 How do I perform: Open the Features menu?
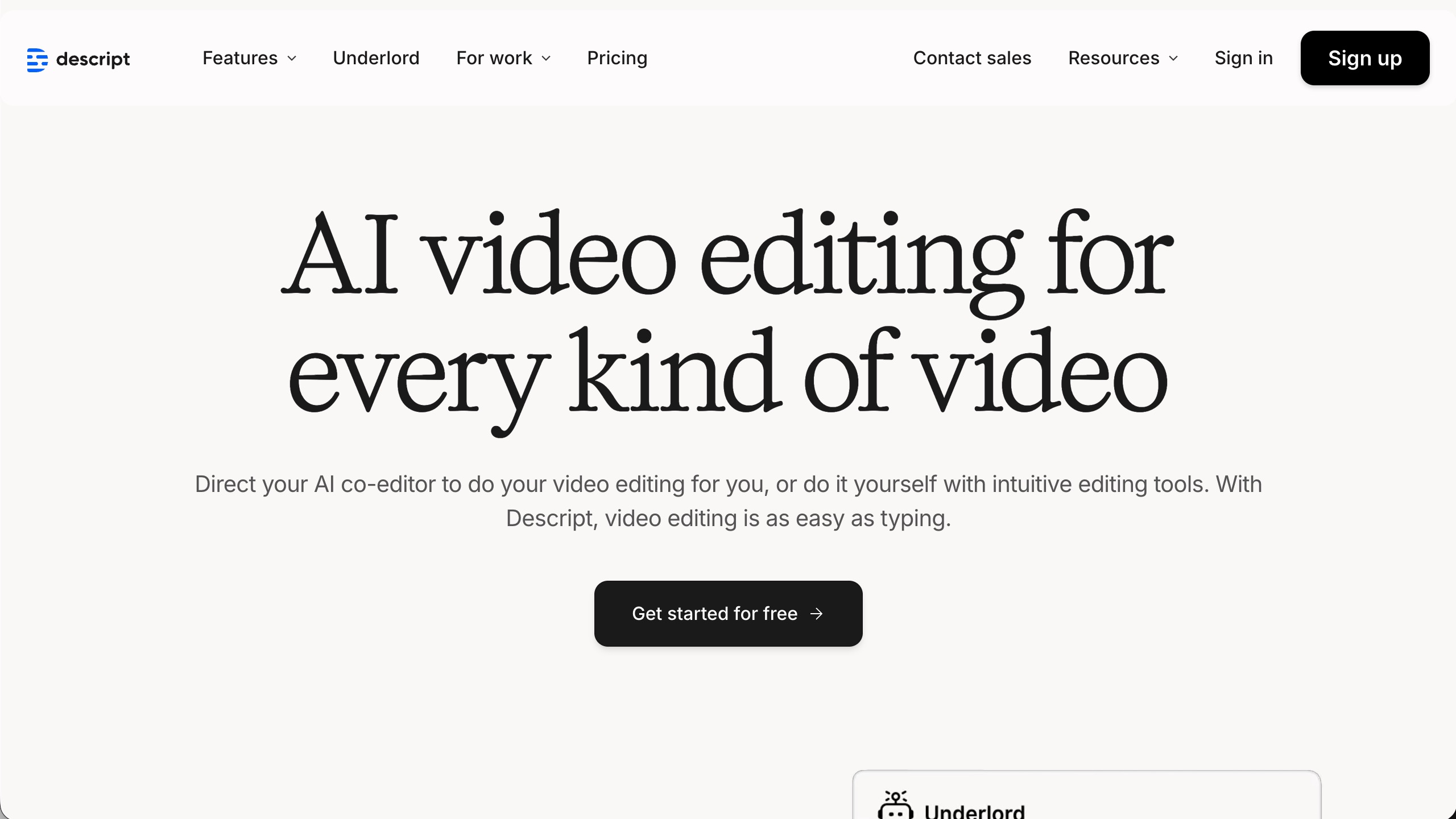240,58
